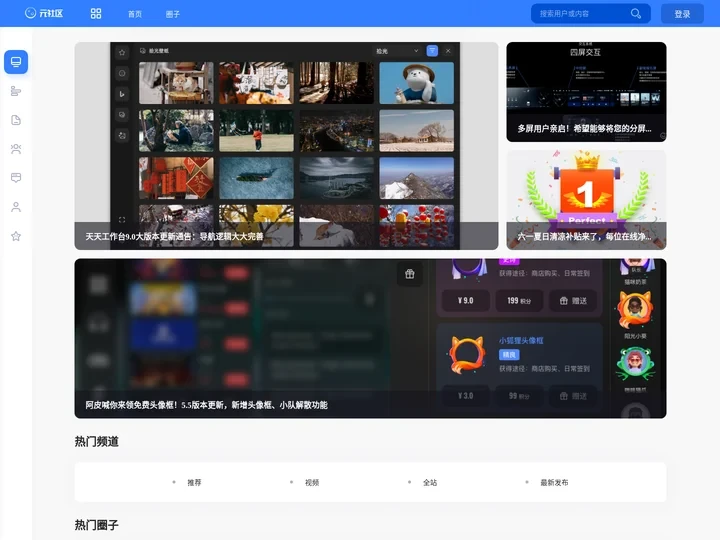720x540 pixels.
Task: Open the single-user sidebar icon
Action: [x=16, y=207]
